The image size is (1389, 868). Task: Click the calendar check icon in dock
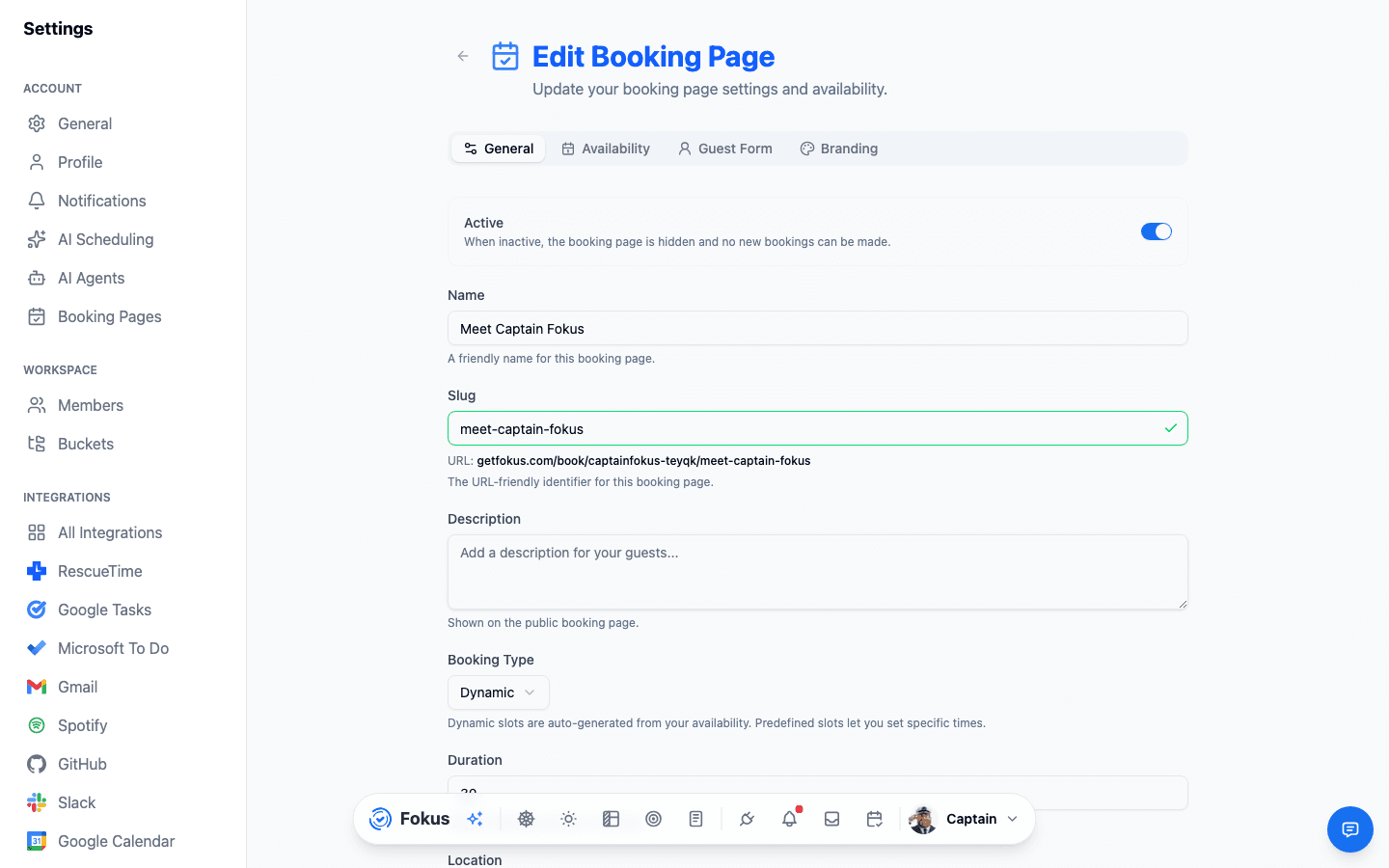874,819
